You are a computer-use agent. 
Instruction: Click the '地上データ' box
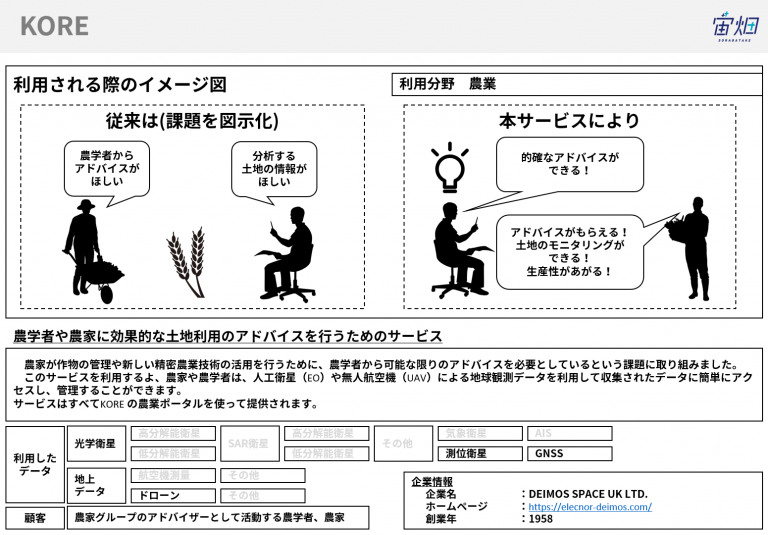point(96,485)
